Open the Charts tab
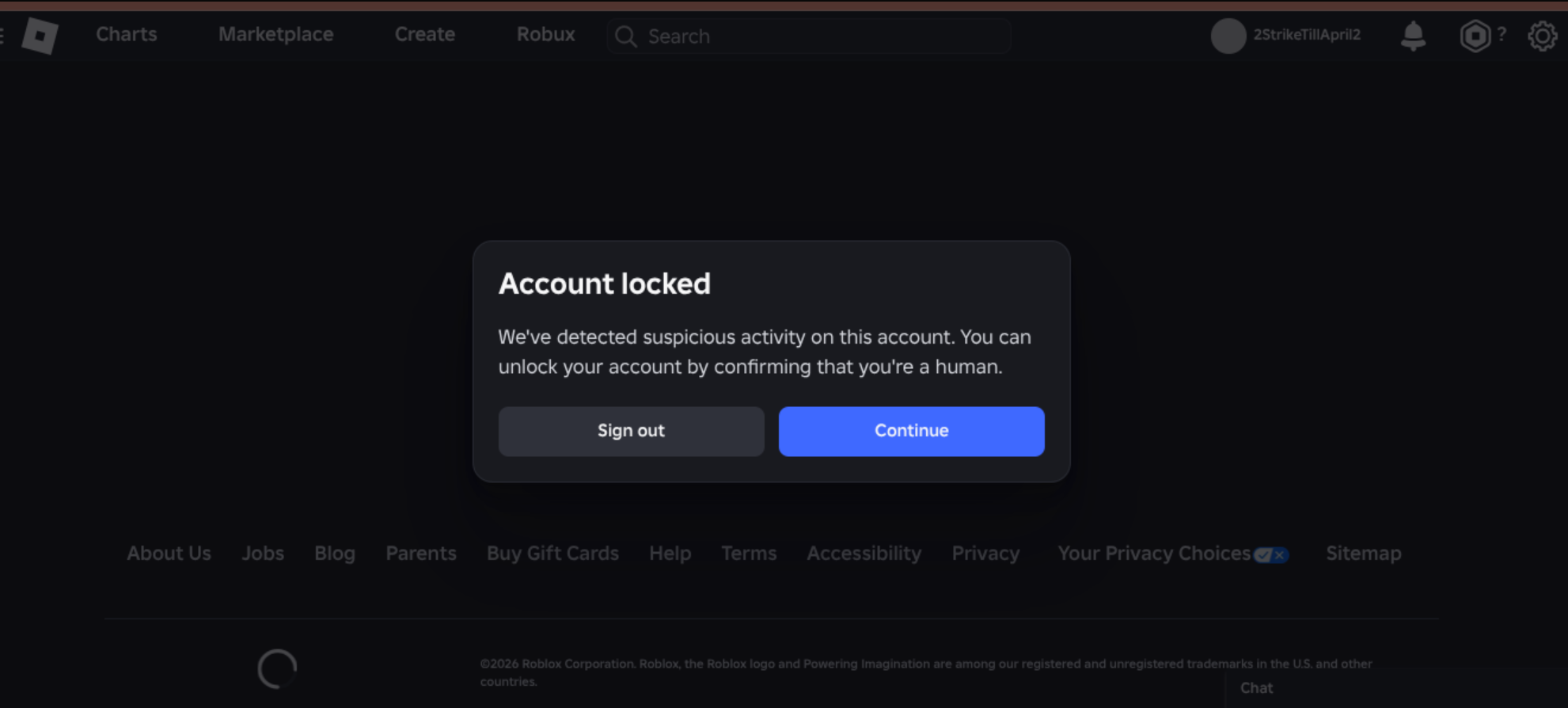Screen dimensions: 1568x708 click(x=127, y=34)
